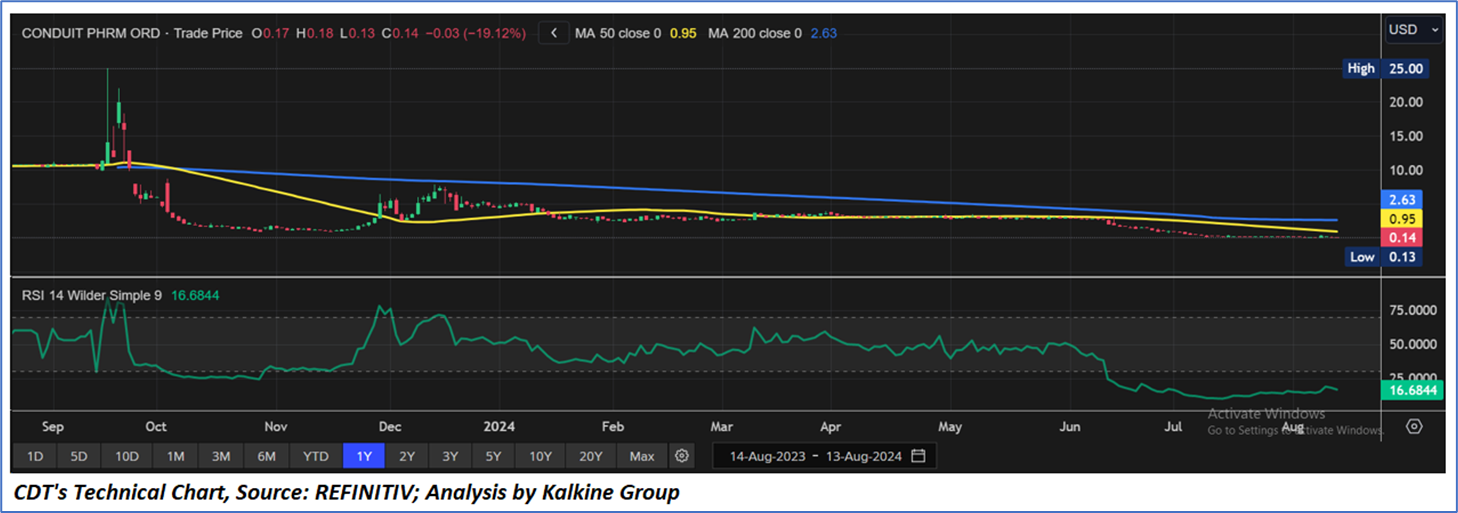Open time range settings gear icon

point(682,456)
